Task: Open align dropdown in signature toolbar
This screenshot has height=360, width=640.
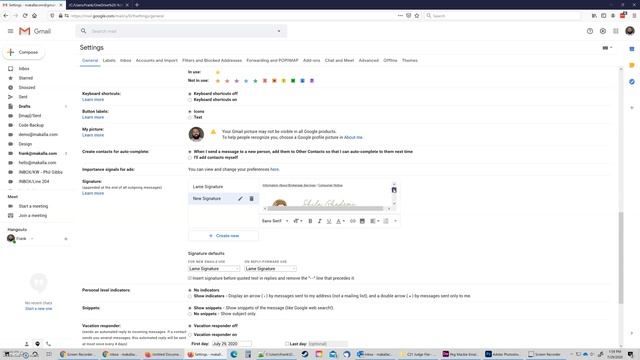Action: 374,221
